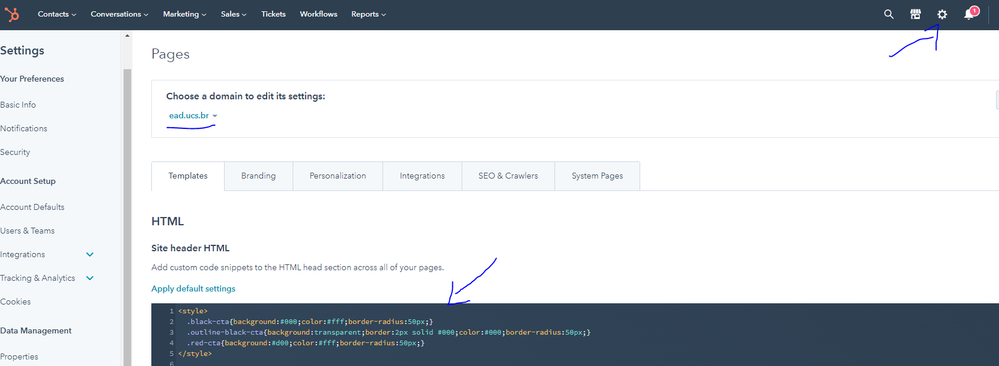Open the Conversations menu
999x366 pixels.
click(x=120, y=14)
